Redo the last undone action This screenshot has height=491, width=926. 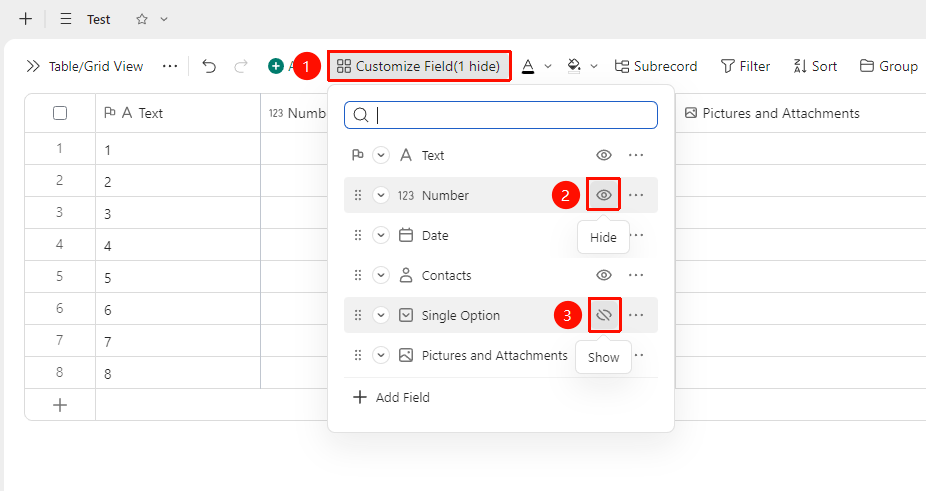(240, 66)
